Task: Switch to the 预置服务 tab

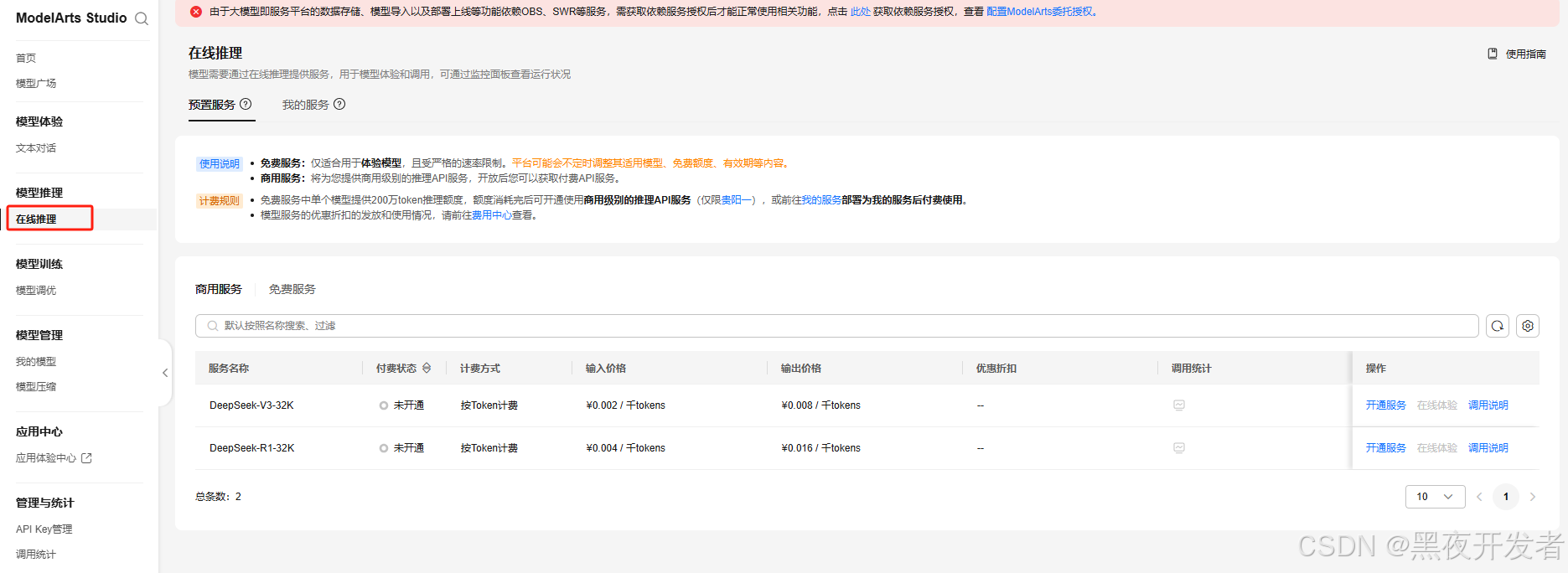Action: coord(212,105)
